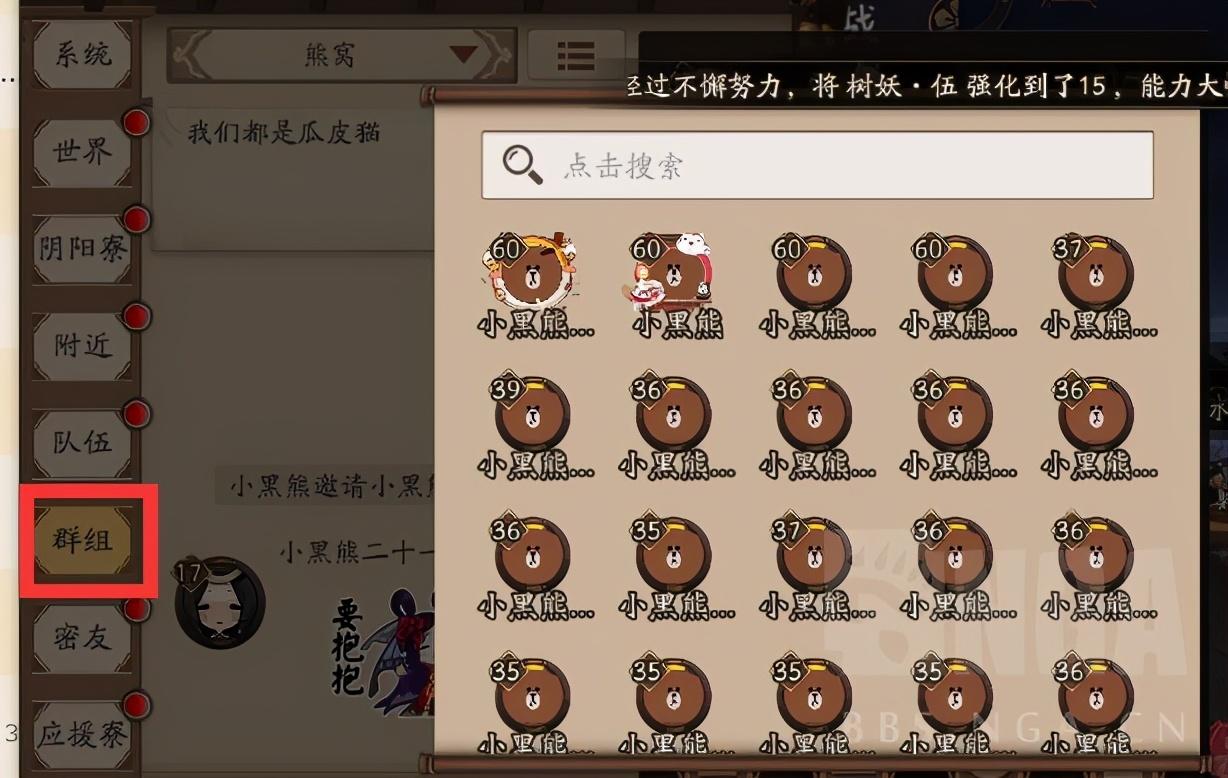Viewport: 1228px width, 778px height.
Task: Select the 附近 channel tab
Action: [x=83, y=346]
